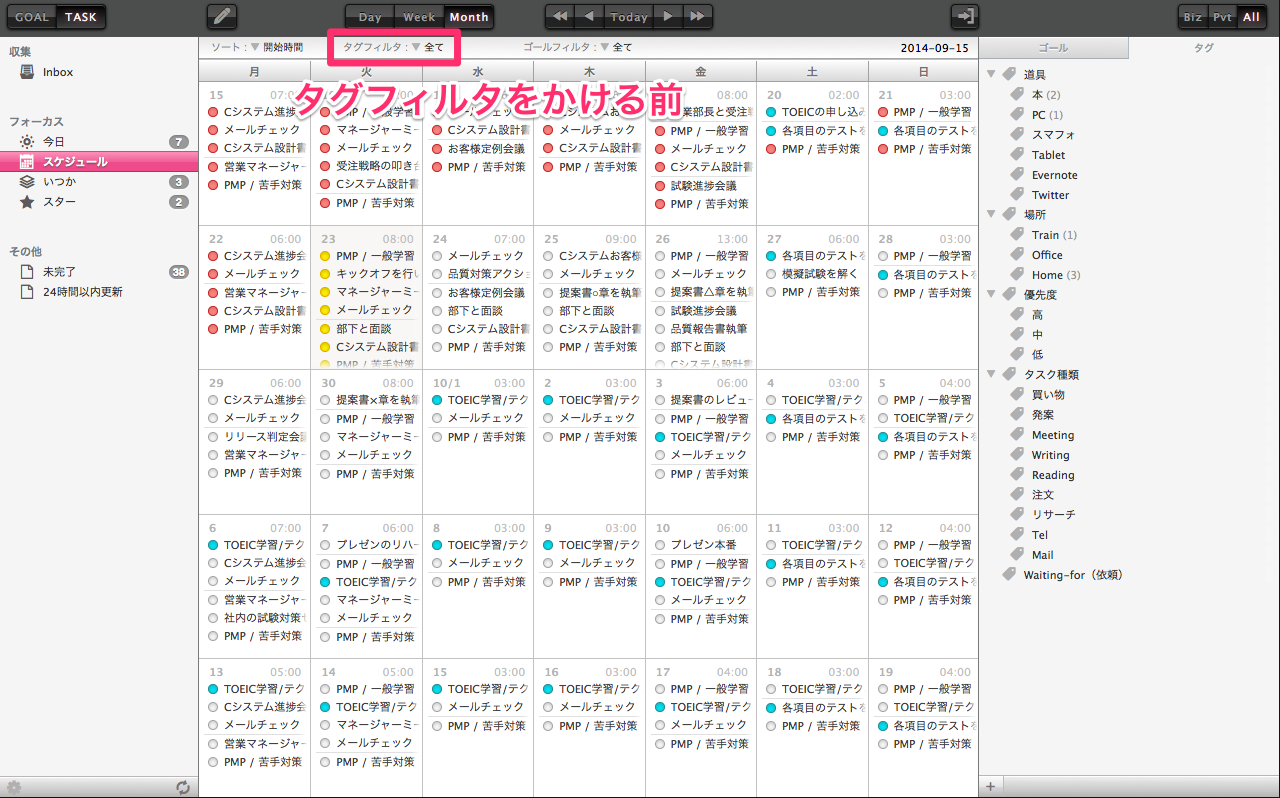Open 未完了 list
The width and height of the screenshot is (1280, 798).
(x=99, y=272)
